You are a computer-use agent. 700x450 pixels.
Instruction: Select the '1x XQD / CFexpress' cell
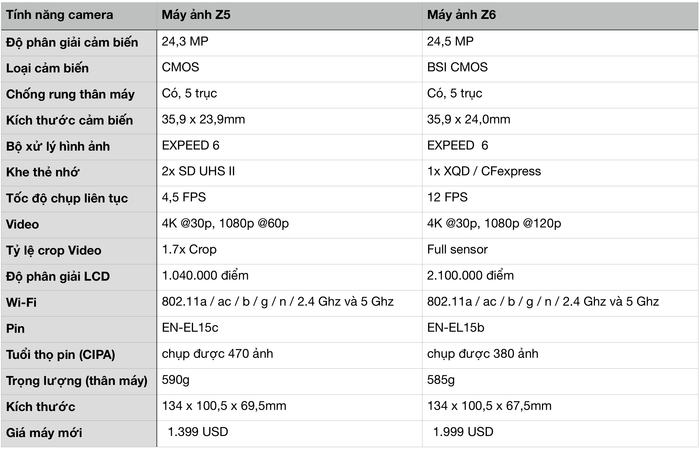[560, 173]
